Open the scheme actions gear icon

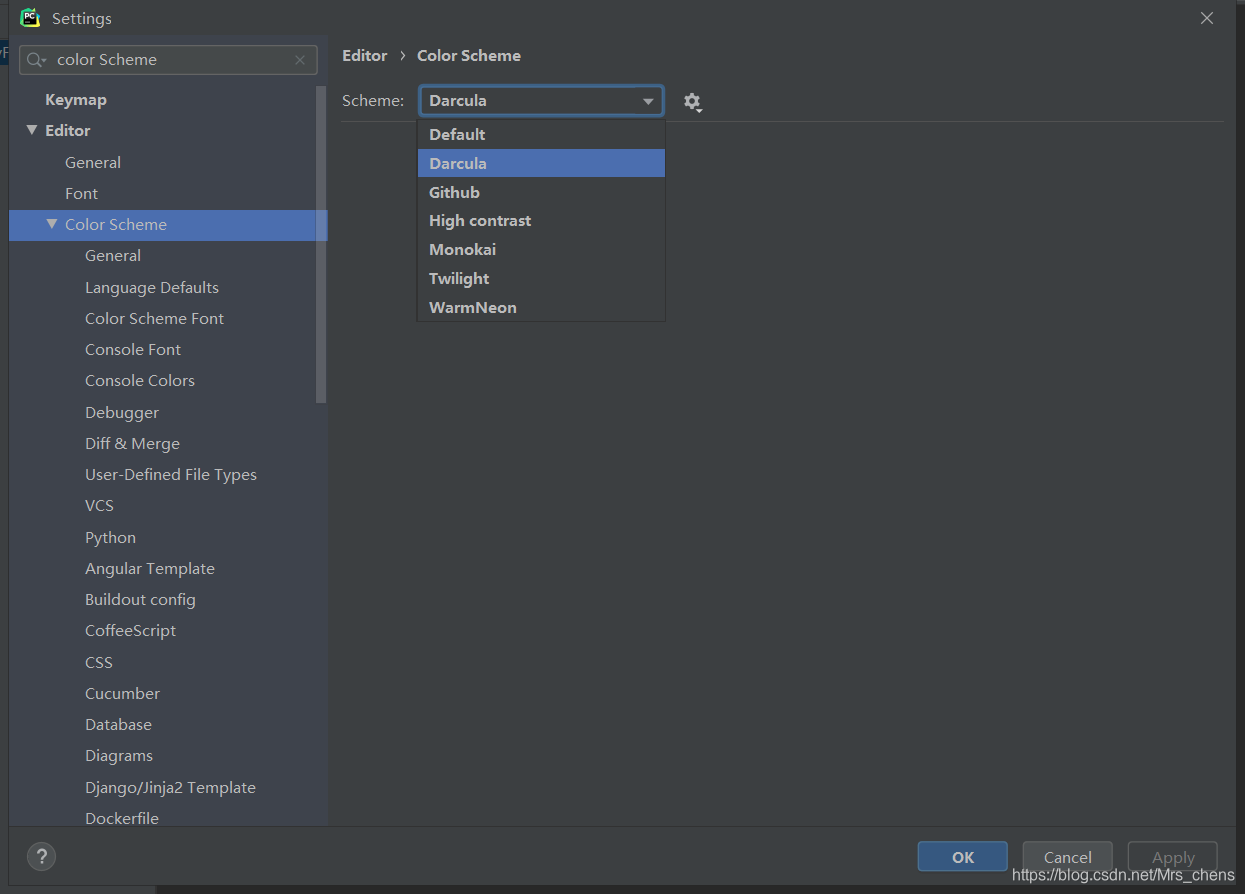point(692,102)
